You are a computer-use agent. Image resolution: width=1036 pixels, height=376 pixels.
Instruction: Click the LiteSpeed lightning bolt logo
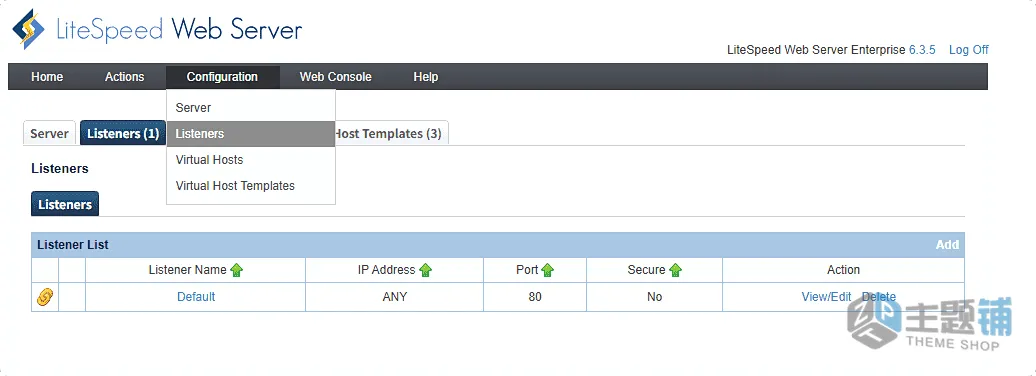coord(28,29)
